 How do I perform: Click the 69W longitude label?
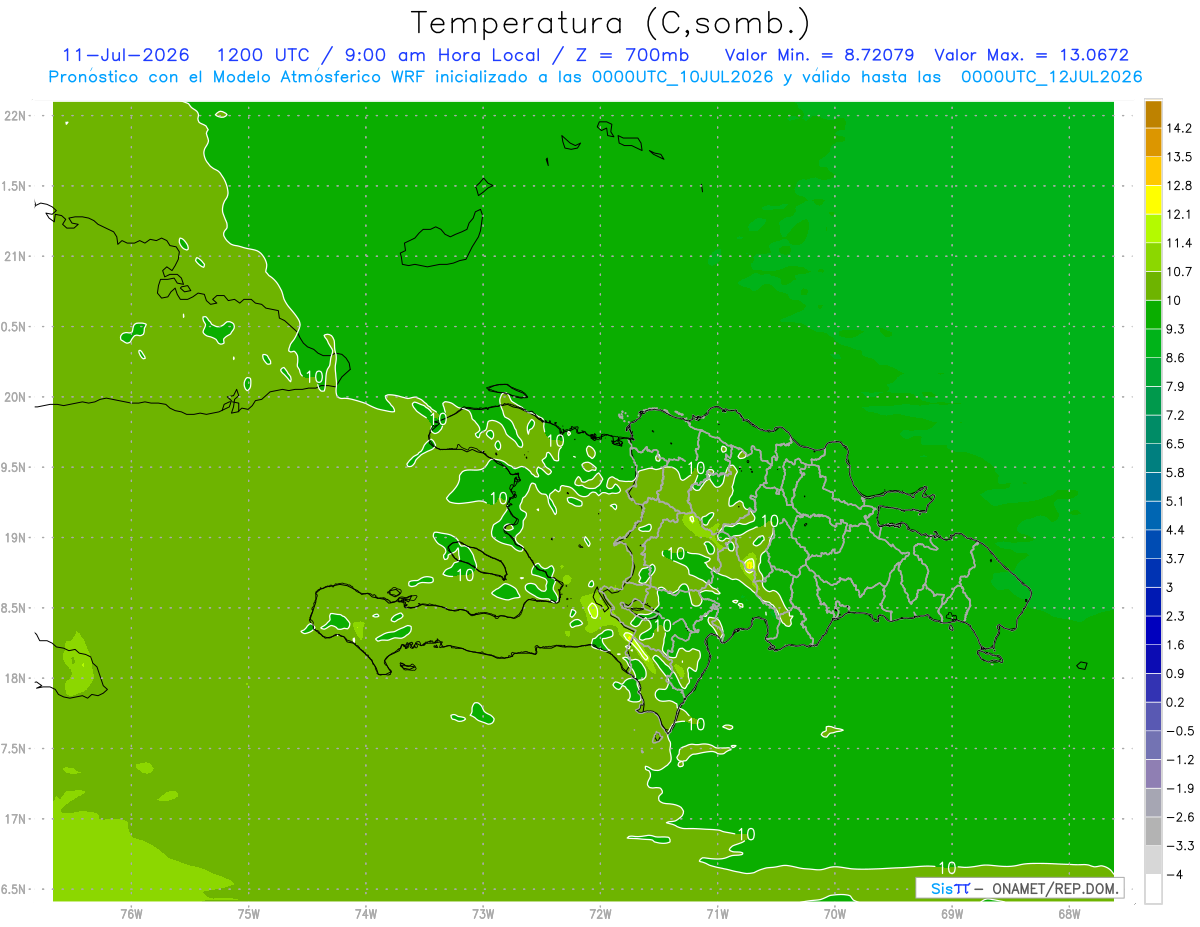pos(952,913)
